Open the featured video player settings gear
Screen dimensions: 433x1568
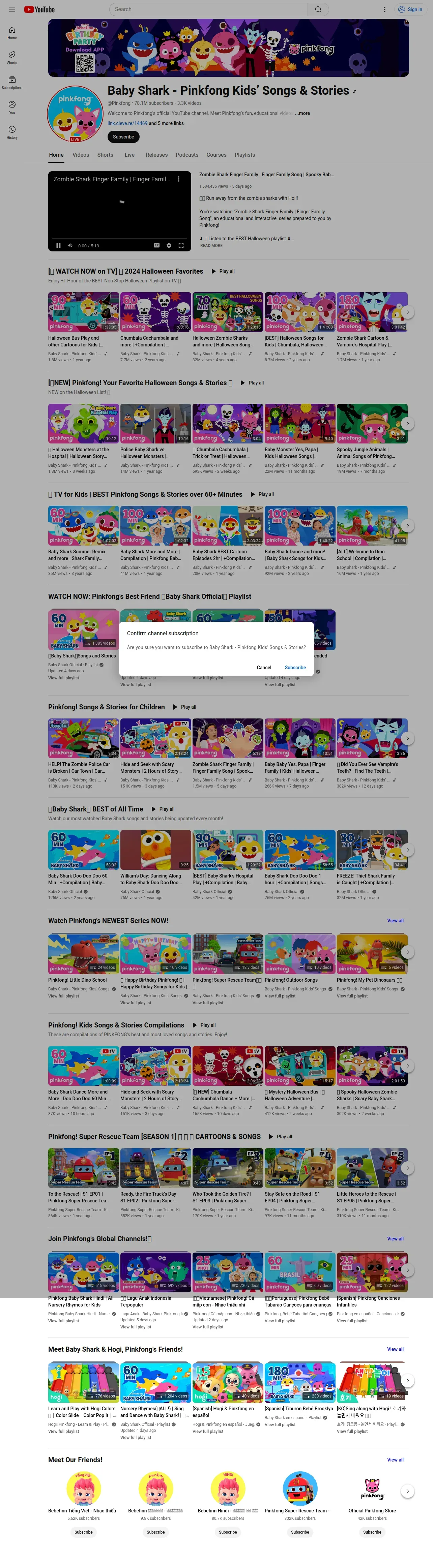[169, 245]
